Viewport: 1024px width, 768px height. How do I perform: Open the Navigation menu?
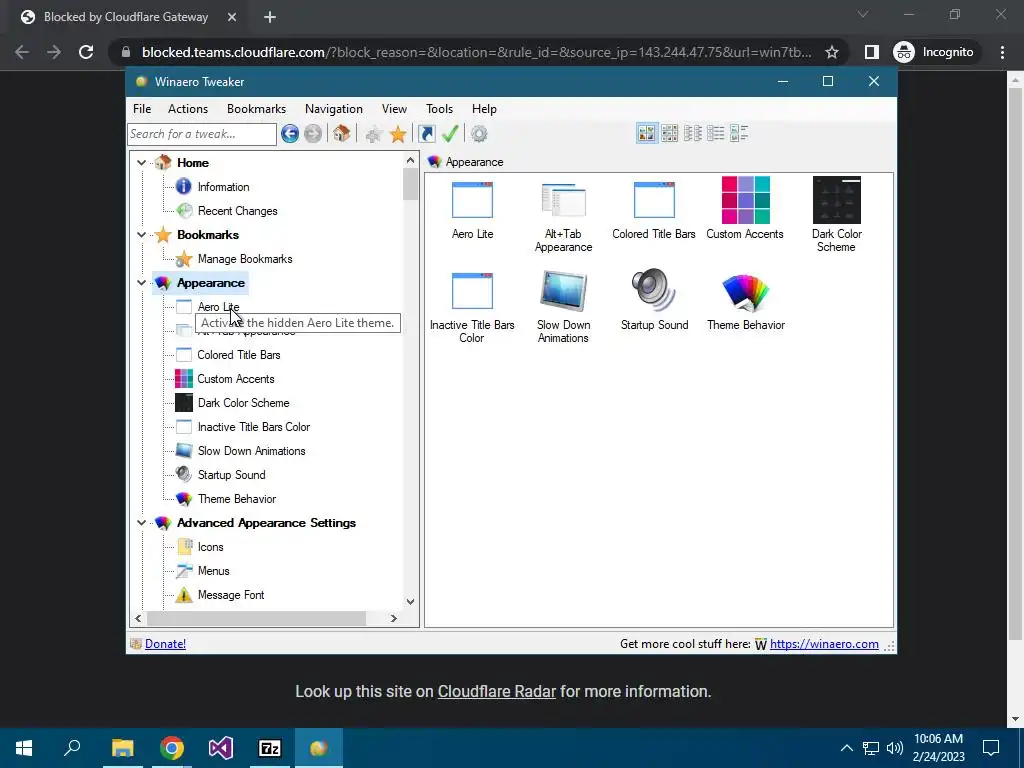[x=334, y=109]
